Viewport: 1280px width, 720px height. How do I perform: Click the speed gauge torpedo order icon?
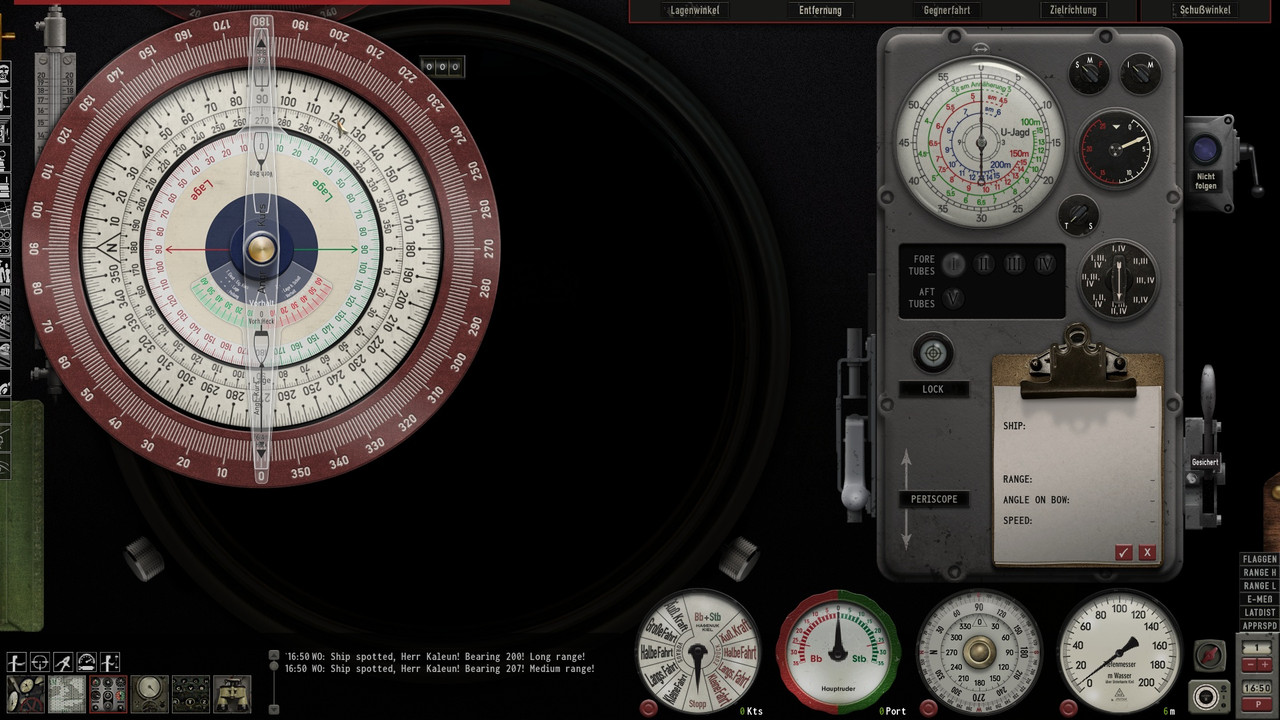pos(87,662)
